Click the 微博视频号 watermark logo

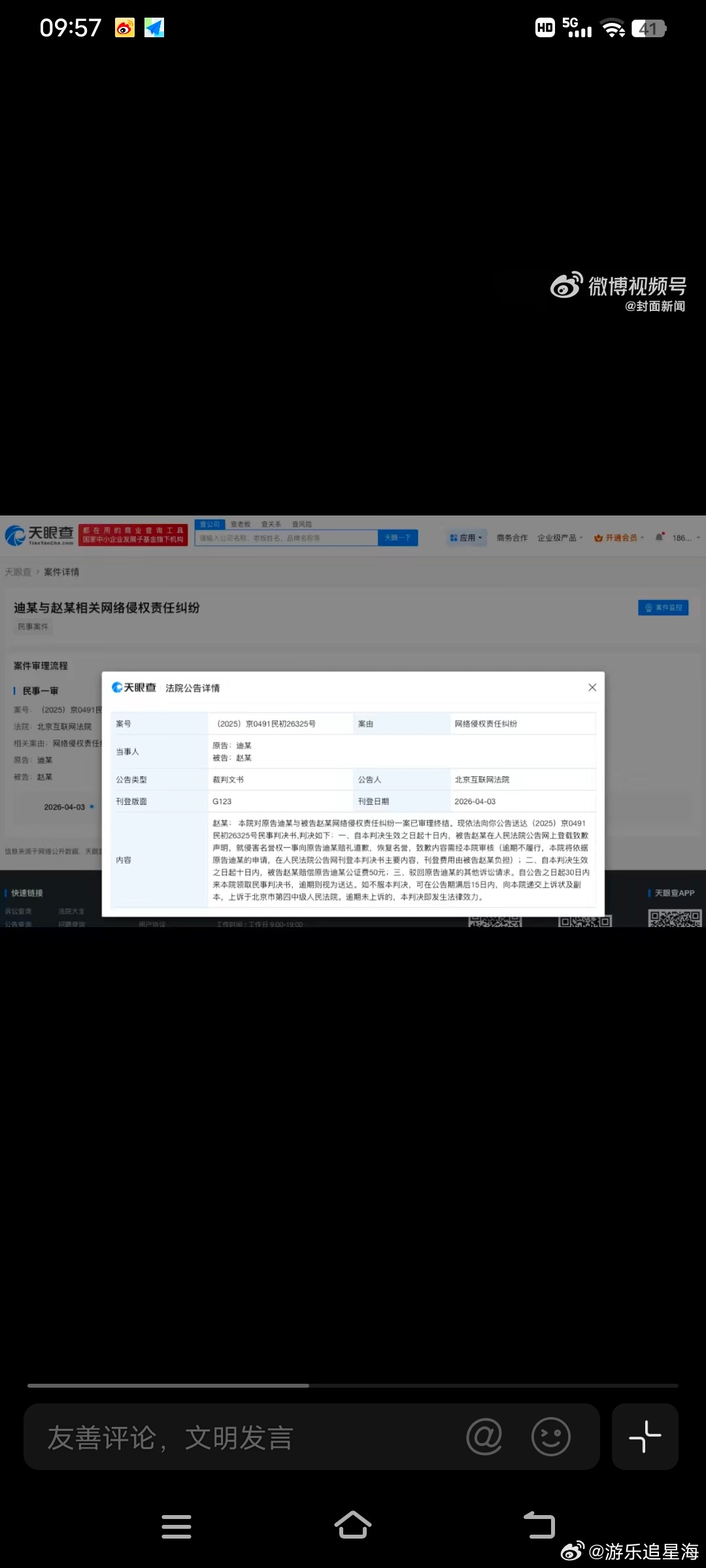click(x=618, y=286)
